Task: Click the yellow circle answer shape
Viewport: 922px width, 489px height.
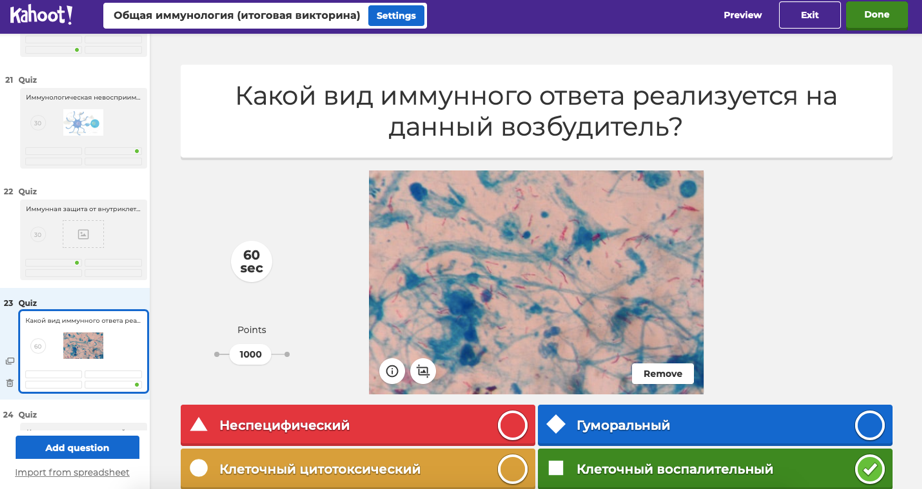Action: 199,468
